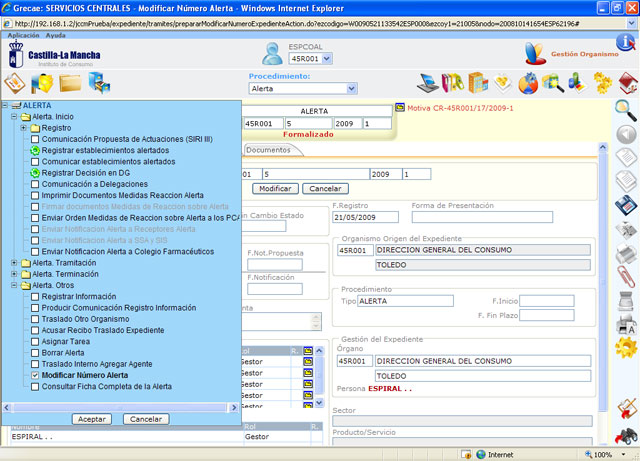
Task: Click the printer icon in sidebar
Action: tap(626, 254)
